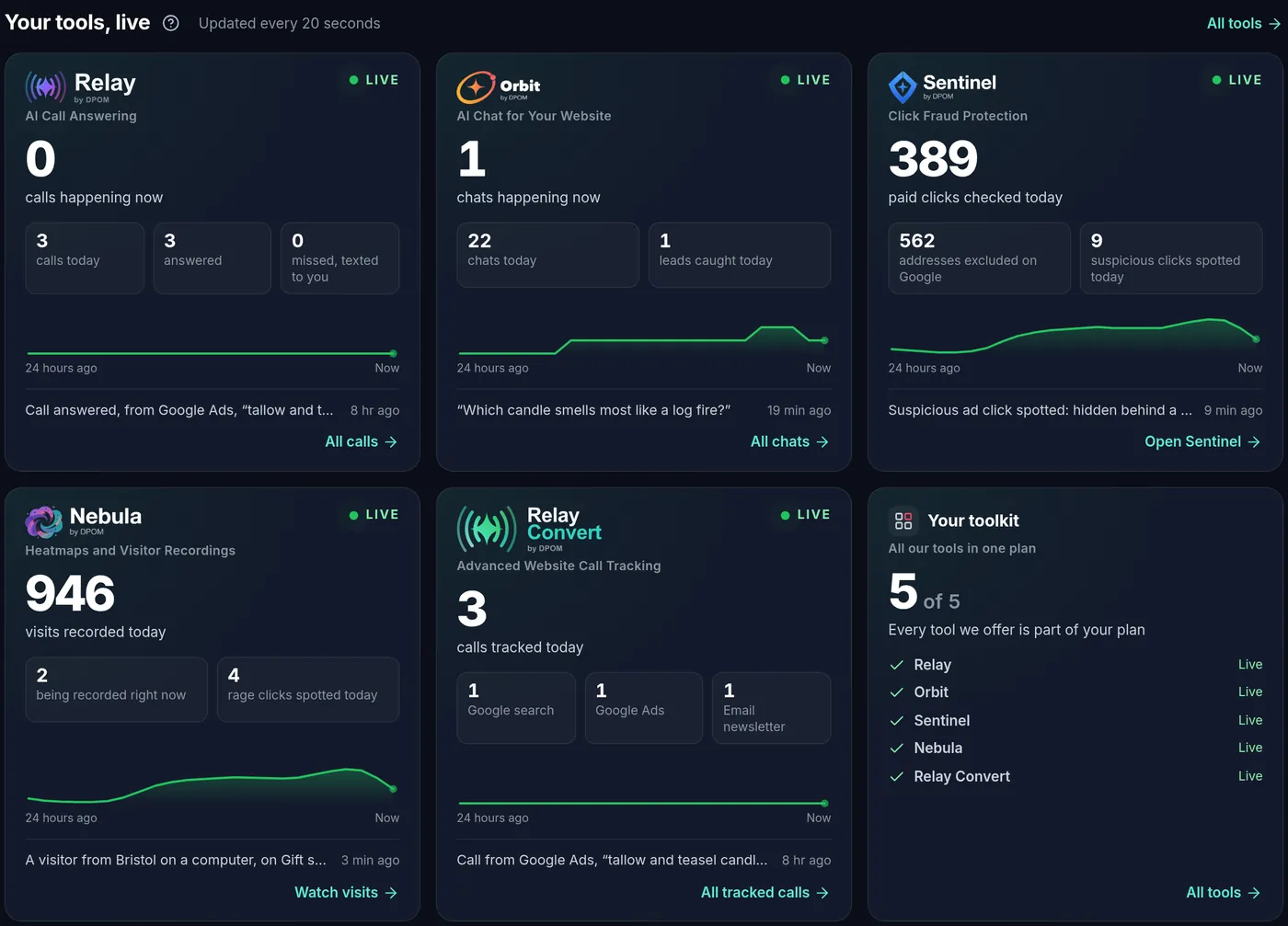Click the Relay Convert logo icon
This screenshot has height=926, width=1288.
point(488,528)
